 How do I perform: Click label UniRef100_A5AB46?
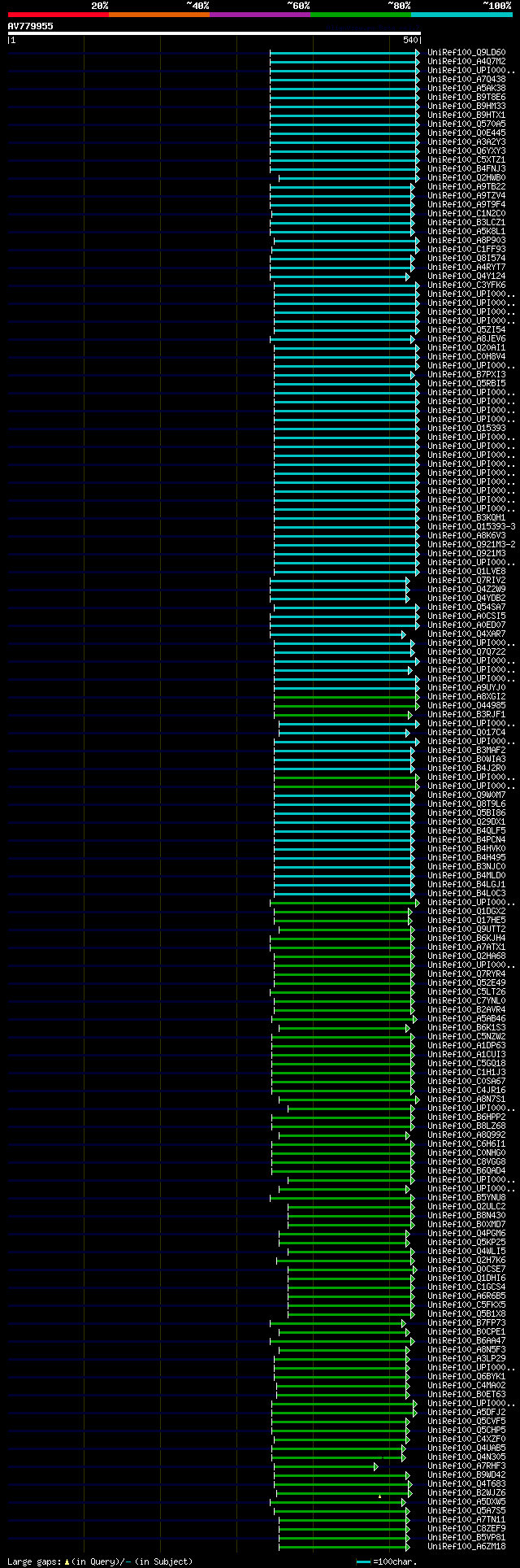click(466, 1019)
